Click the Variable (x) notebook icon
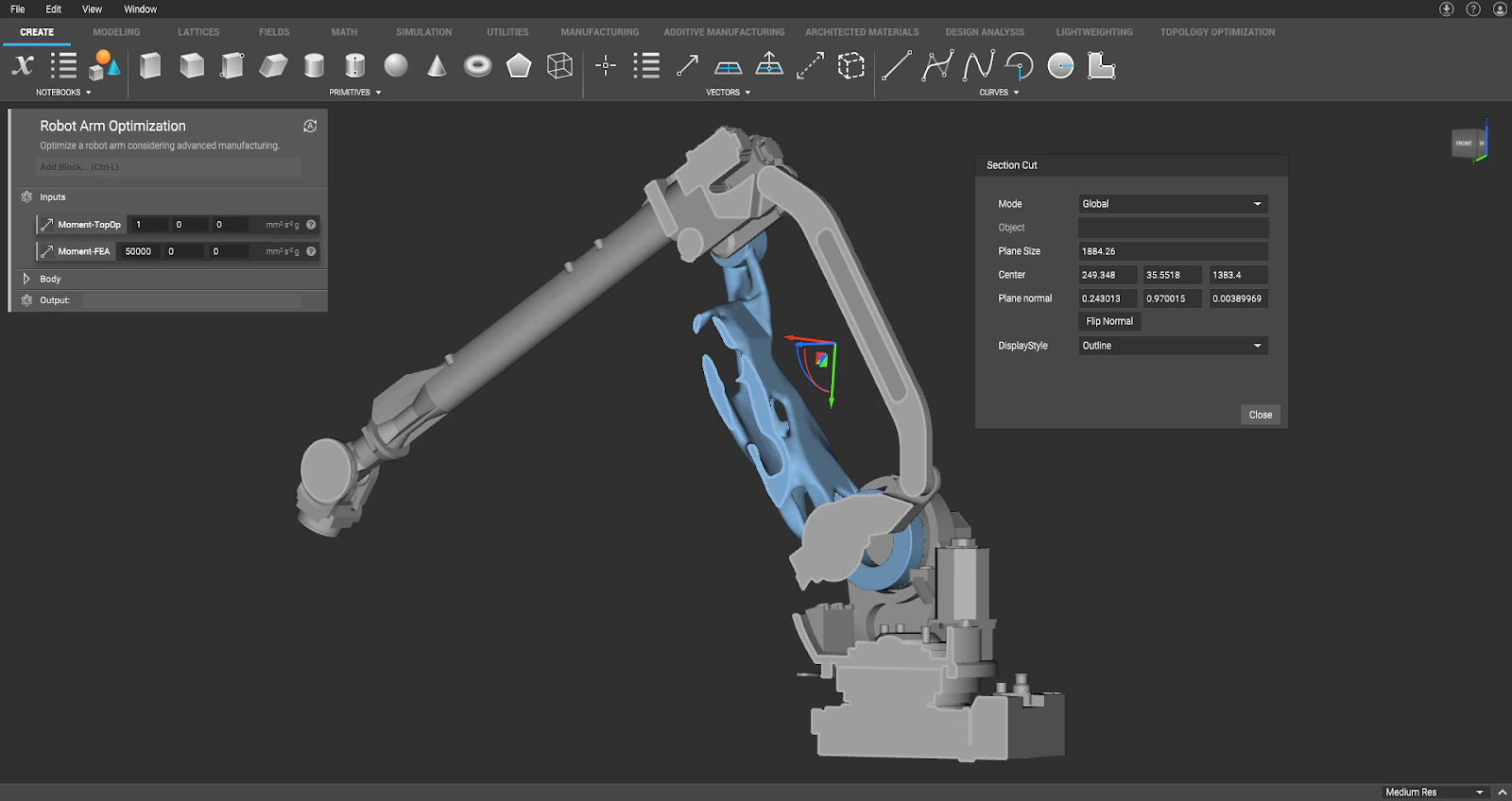Viewport: 1512px width, 801px height. coord(23,65)
